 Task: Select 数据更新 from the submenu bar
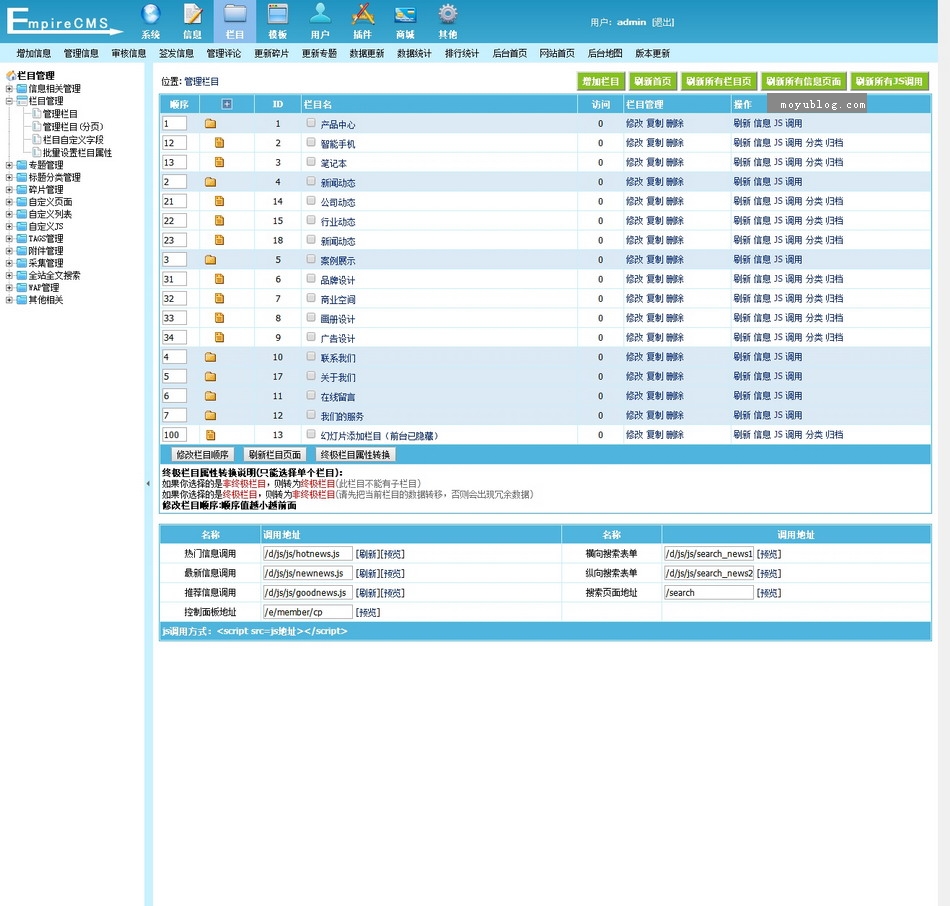(367, 53)
